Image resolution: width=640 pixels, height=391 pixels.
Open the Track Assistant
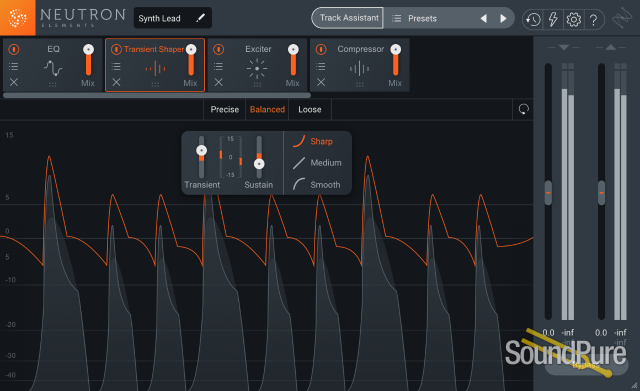[x=348, y=18]
